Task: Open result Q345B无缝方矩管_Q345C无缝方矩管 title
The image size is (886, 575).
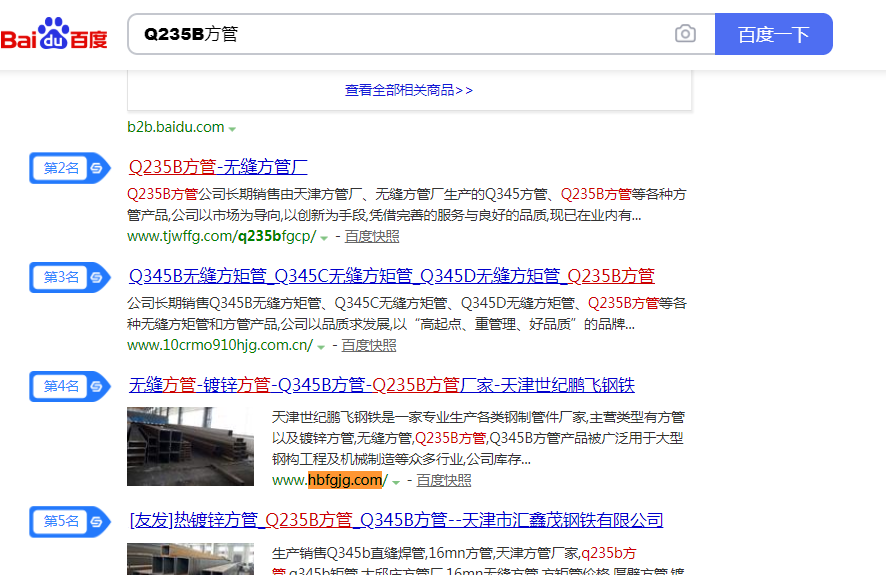Action: [x=392, y=276]
